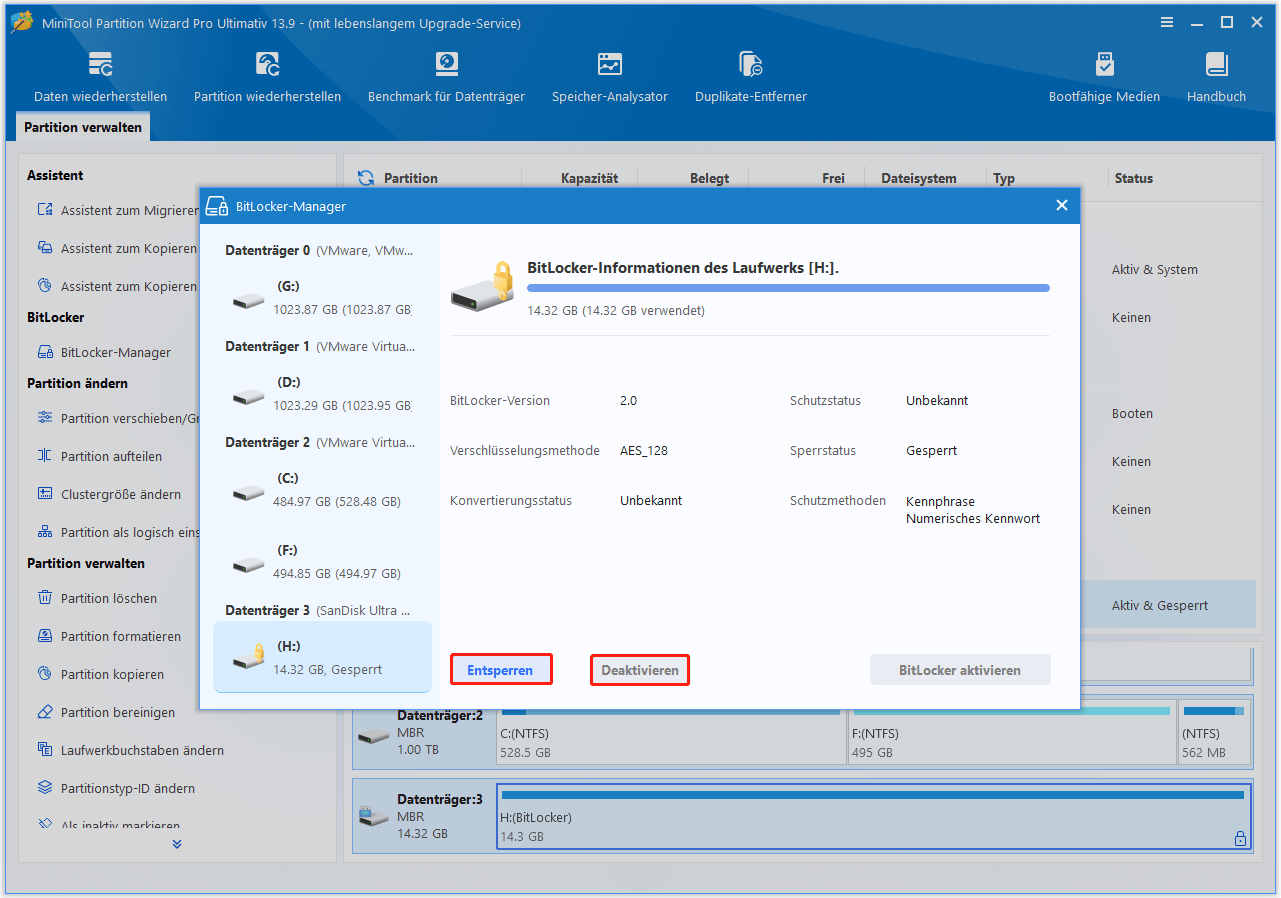Viewport: 1281px width, 898px height.
Task: Open the Handbuch
Action: pyautogui.click(x=1216, y=78)
